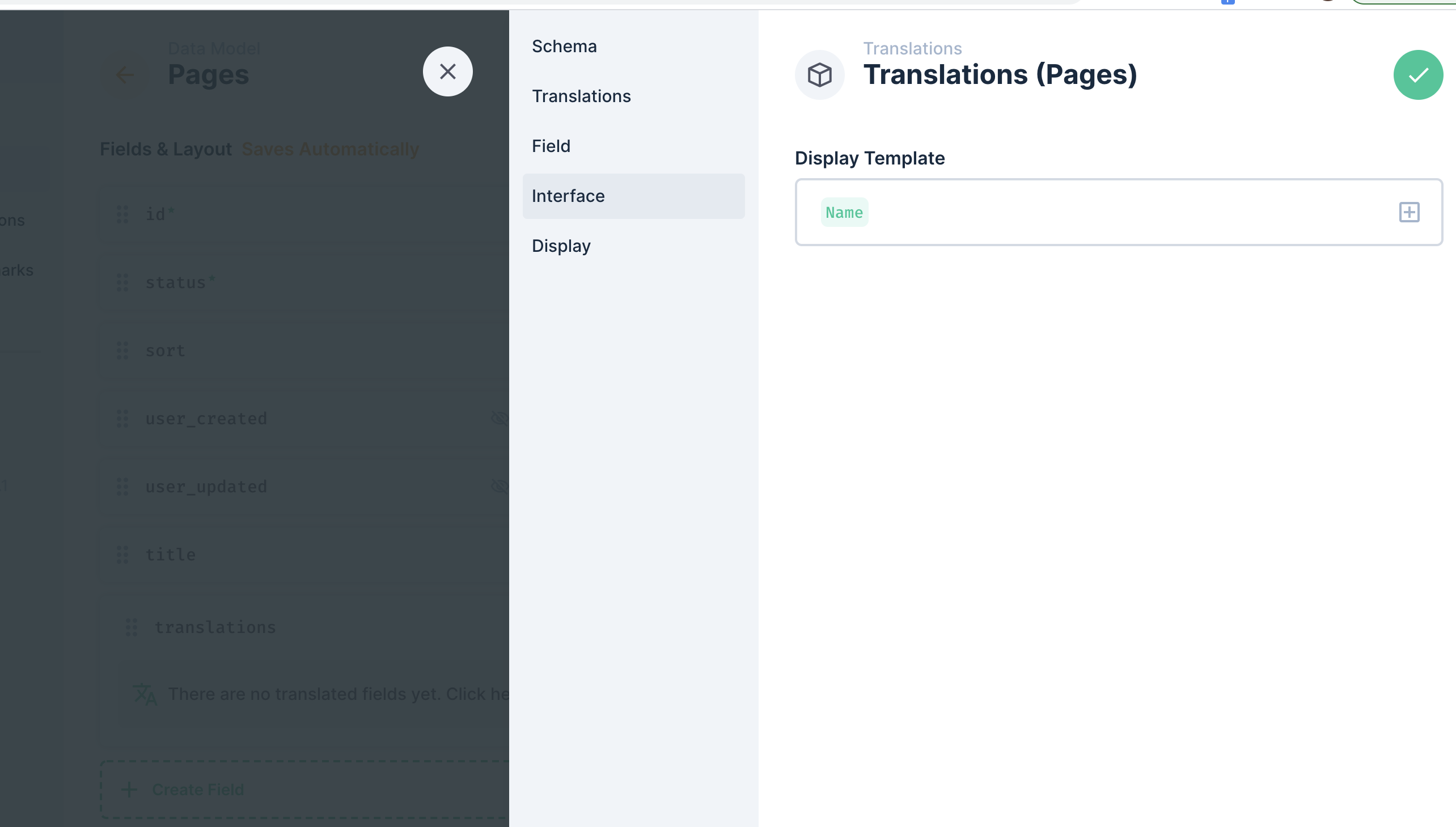Click drag handle of title field
The width and height of the screenshot is (1456, 827).
coord(122,555)
